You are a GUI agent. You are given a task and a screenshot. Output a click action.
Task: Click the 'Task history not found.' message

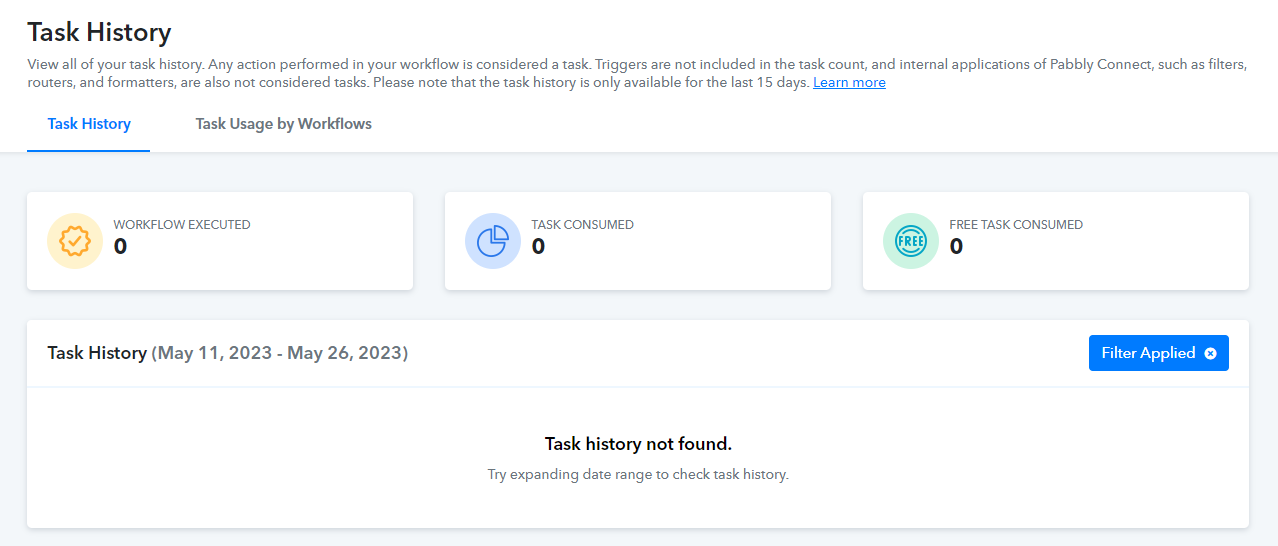pos(638,443)
